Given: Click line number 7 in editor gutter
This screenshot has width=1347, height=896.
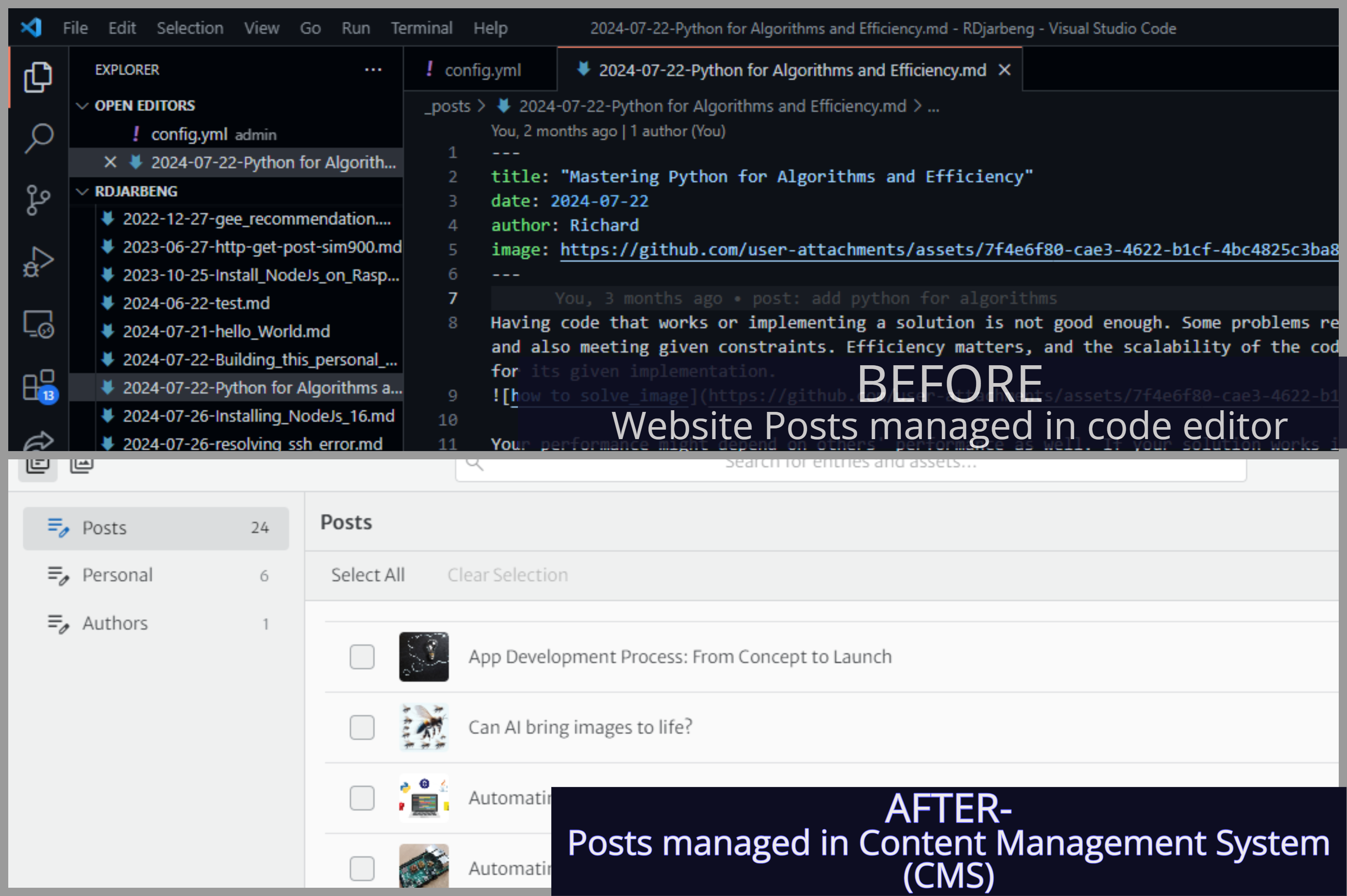Looking at the screenshot, I should coord(452,298).
